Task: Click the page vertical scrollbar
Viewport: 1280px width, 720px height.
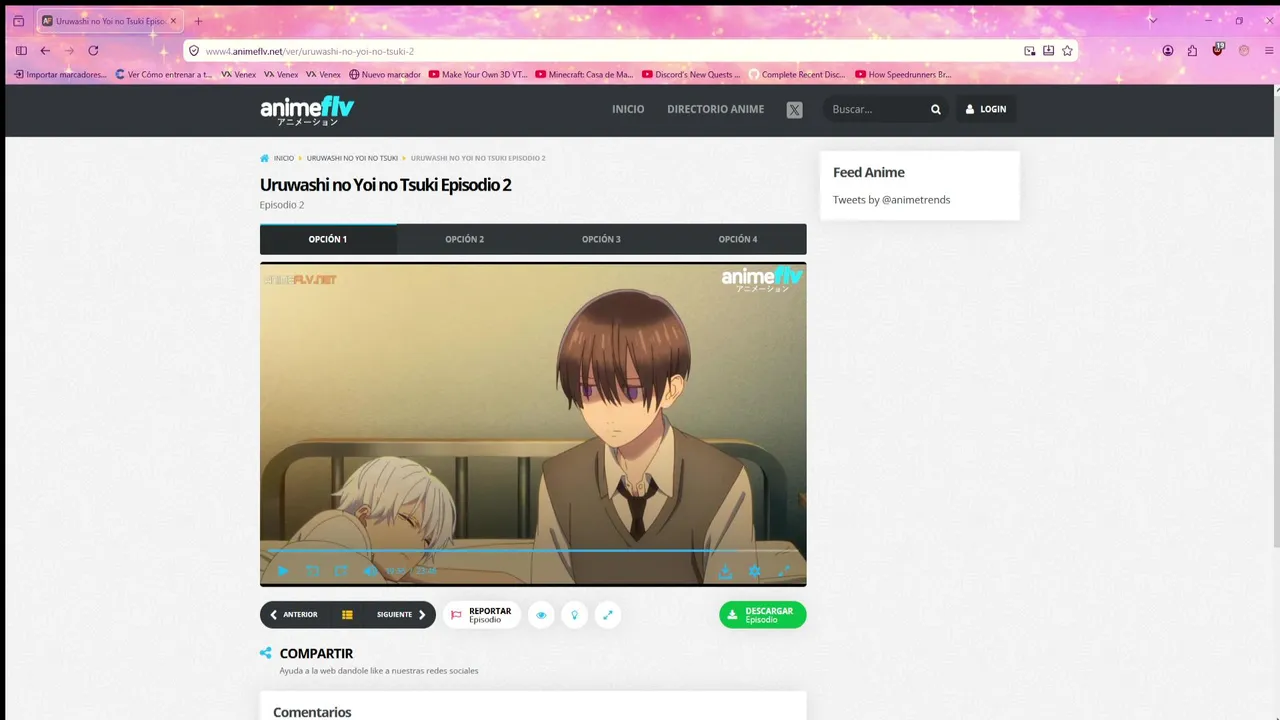Action: click(x=1276, y=320)
